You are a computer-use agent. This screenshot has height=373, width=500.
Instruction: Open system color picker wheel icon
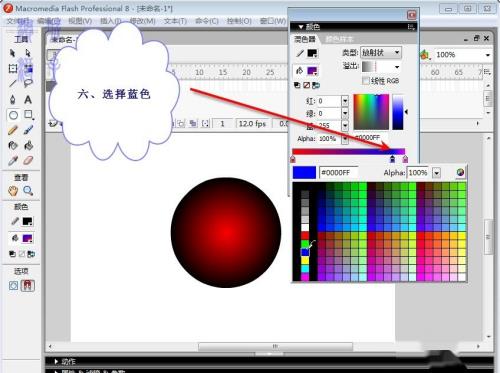tap(460, 172)
